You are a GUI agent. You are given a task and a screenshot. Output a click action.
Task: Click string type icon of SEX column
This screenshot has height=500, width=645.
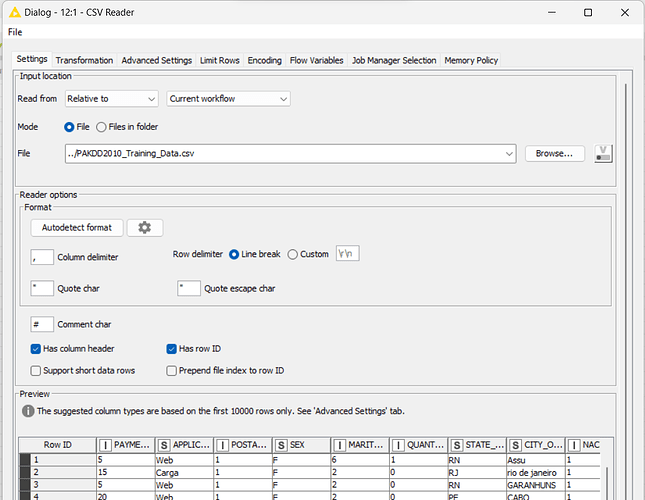coord(281,445)
